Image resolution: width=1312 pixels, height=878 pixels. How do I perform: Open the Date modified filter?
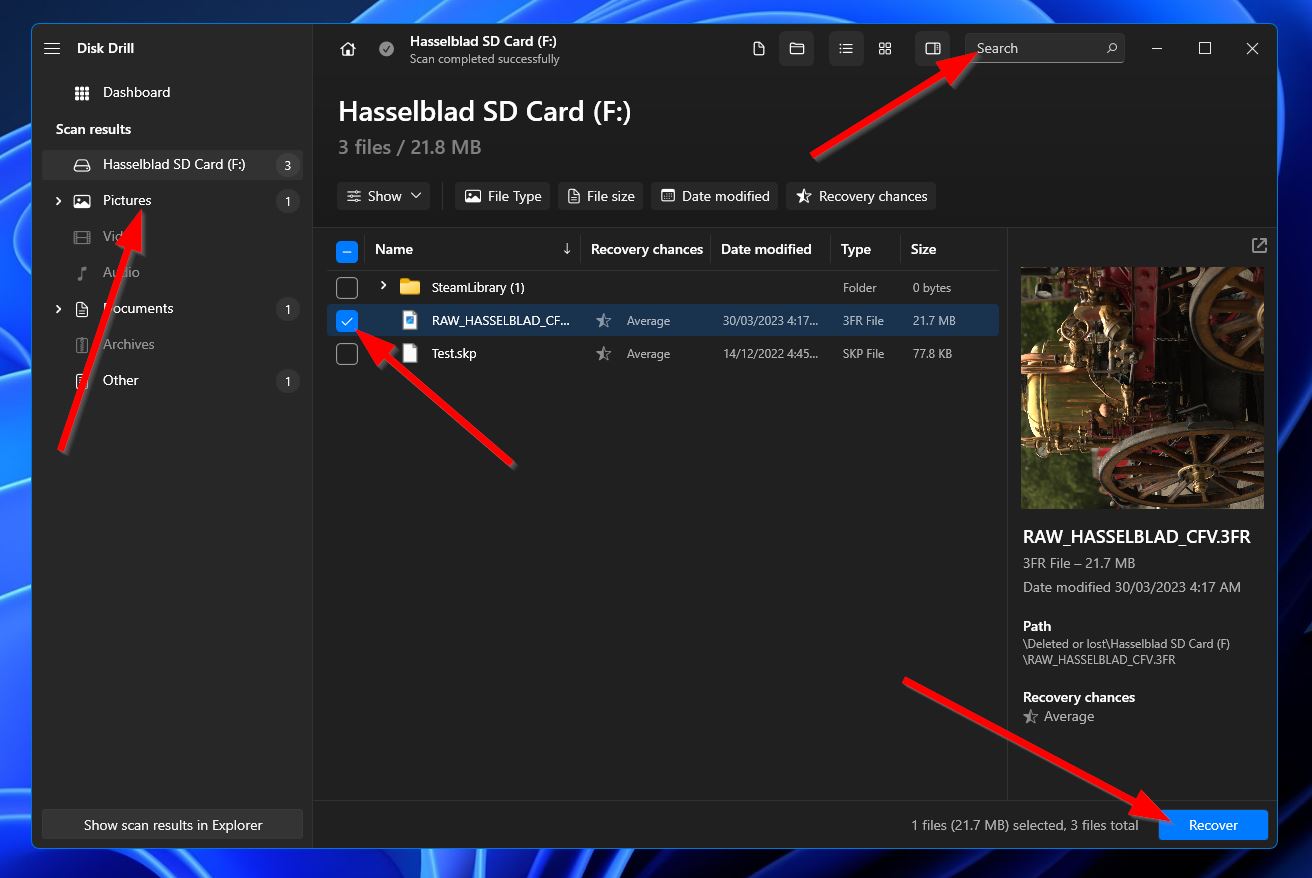tap(715, 196)
